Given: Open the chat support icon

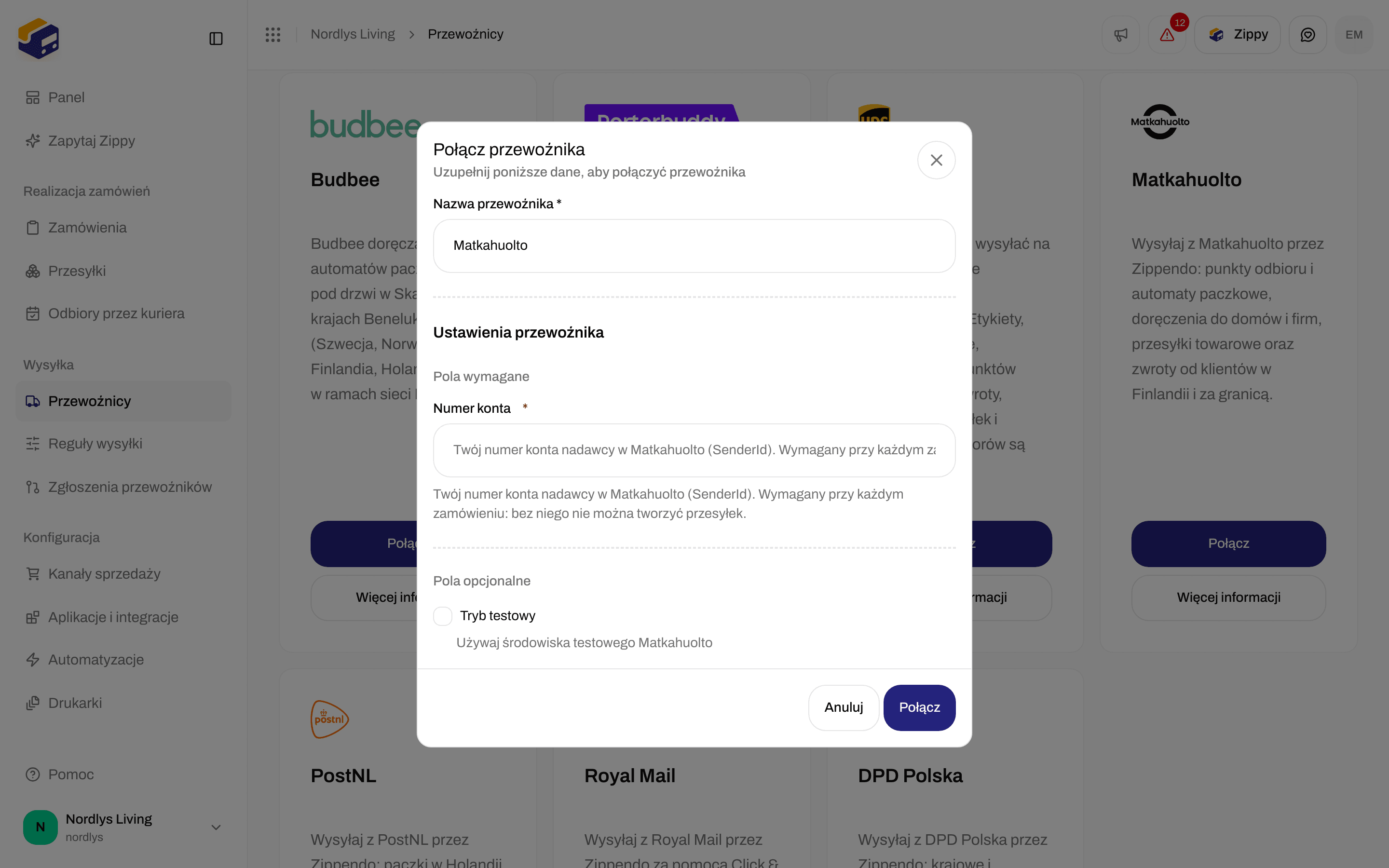Looking at the screenshot, I should (1307, 34).
